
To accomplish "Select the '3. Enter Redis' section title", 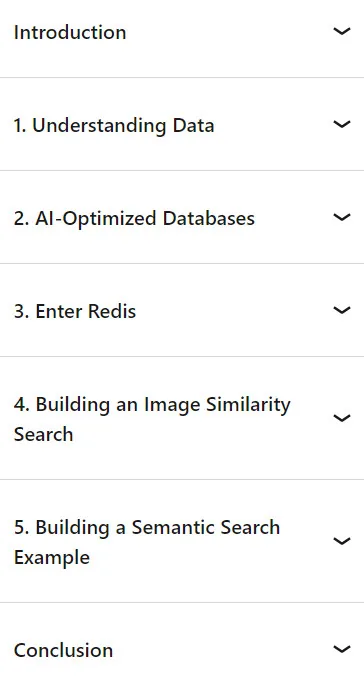I will (x=75, y=311).
